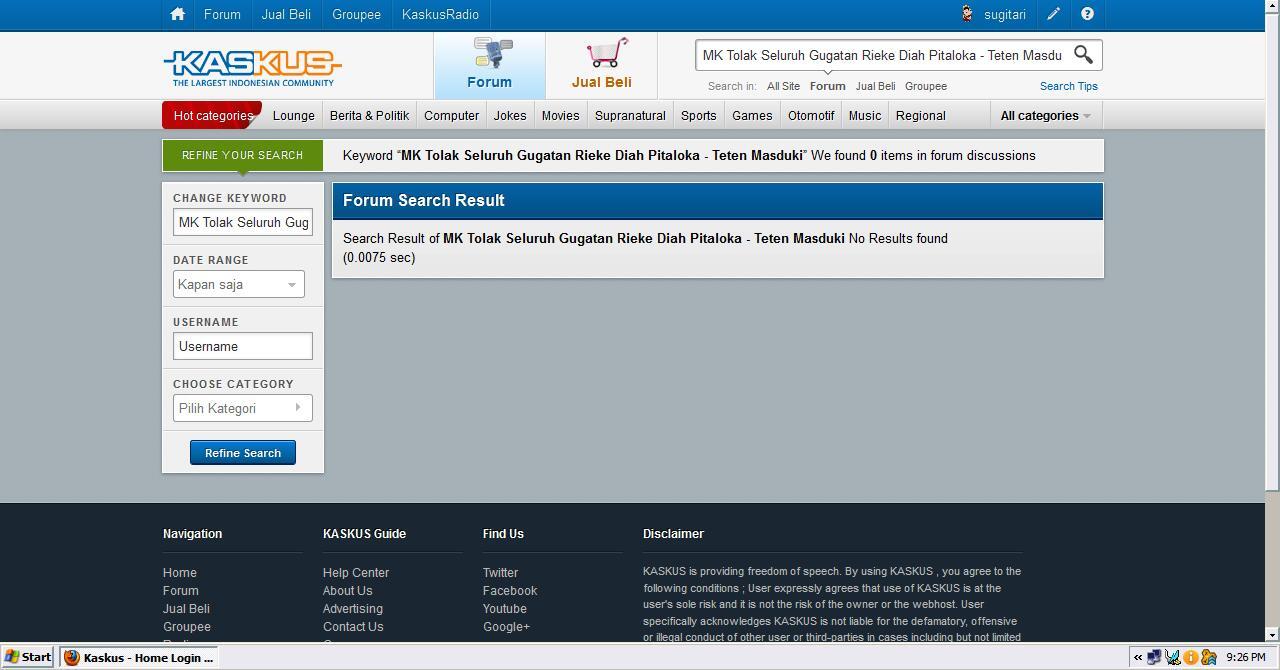Click Refine Your Search header
Screen dimensions: 1280x670
(243, 155)
